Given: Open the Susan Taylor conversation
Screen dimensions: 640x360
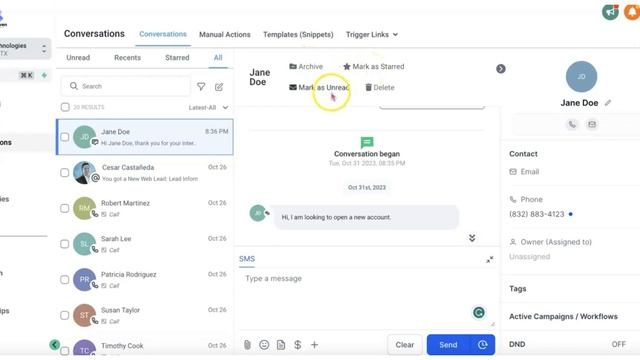Looking at the screenshot, I should click(145, 315).
